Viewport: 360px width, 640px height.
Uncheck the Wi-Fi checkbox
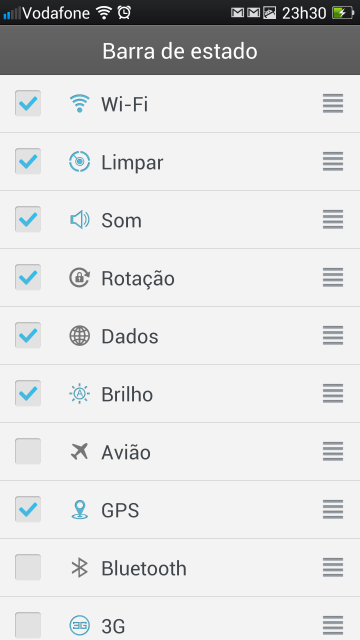pos(28,103)
